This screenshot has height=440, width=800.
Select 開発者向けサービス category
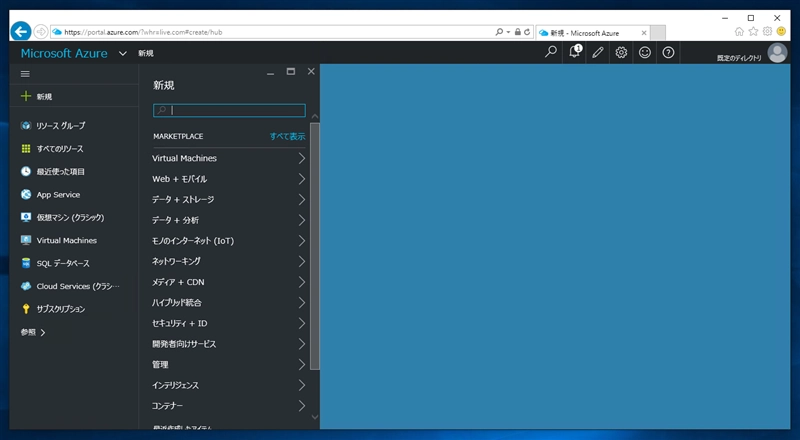(x=229, y=344)
